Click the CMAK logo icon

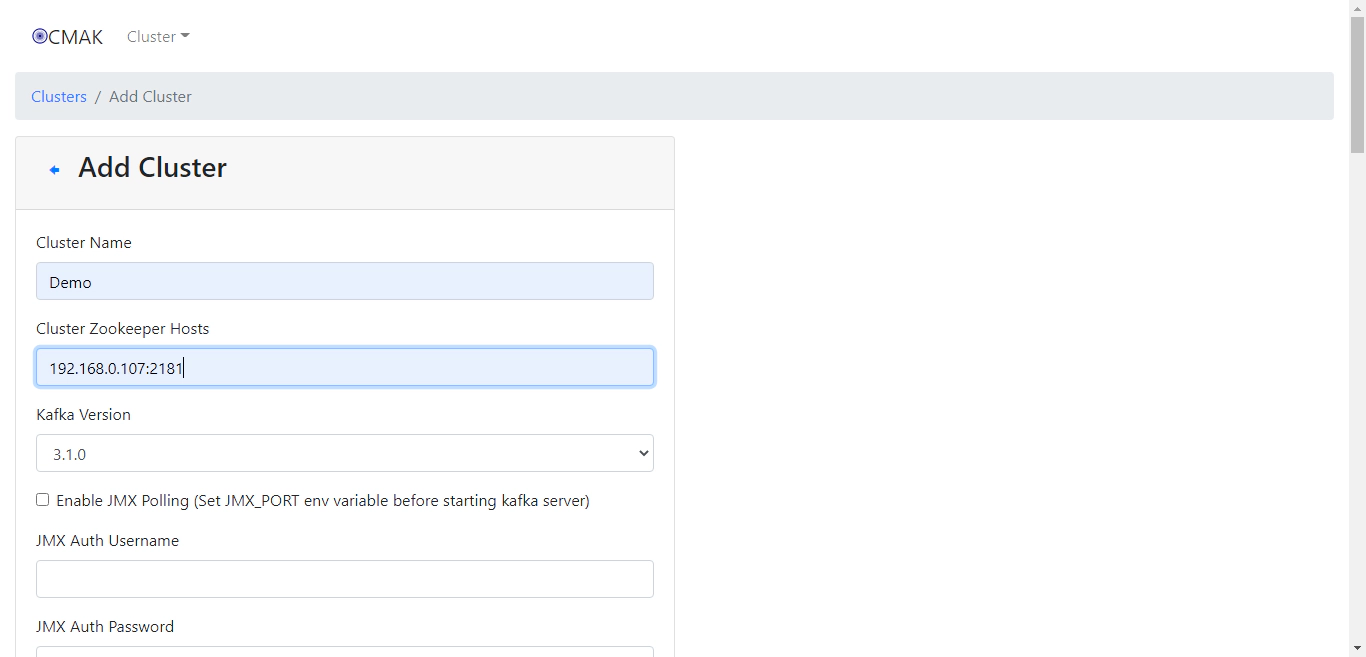point(40,37)
